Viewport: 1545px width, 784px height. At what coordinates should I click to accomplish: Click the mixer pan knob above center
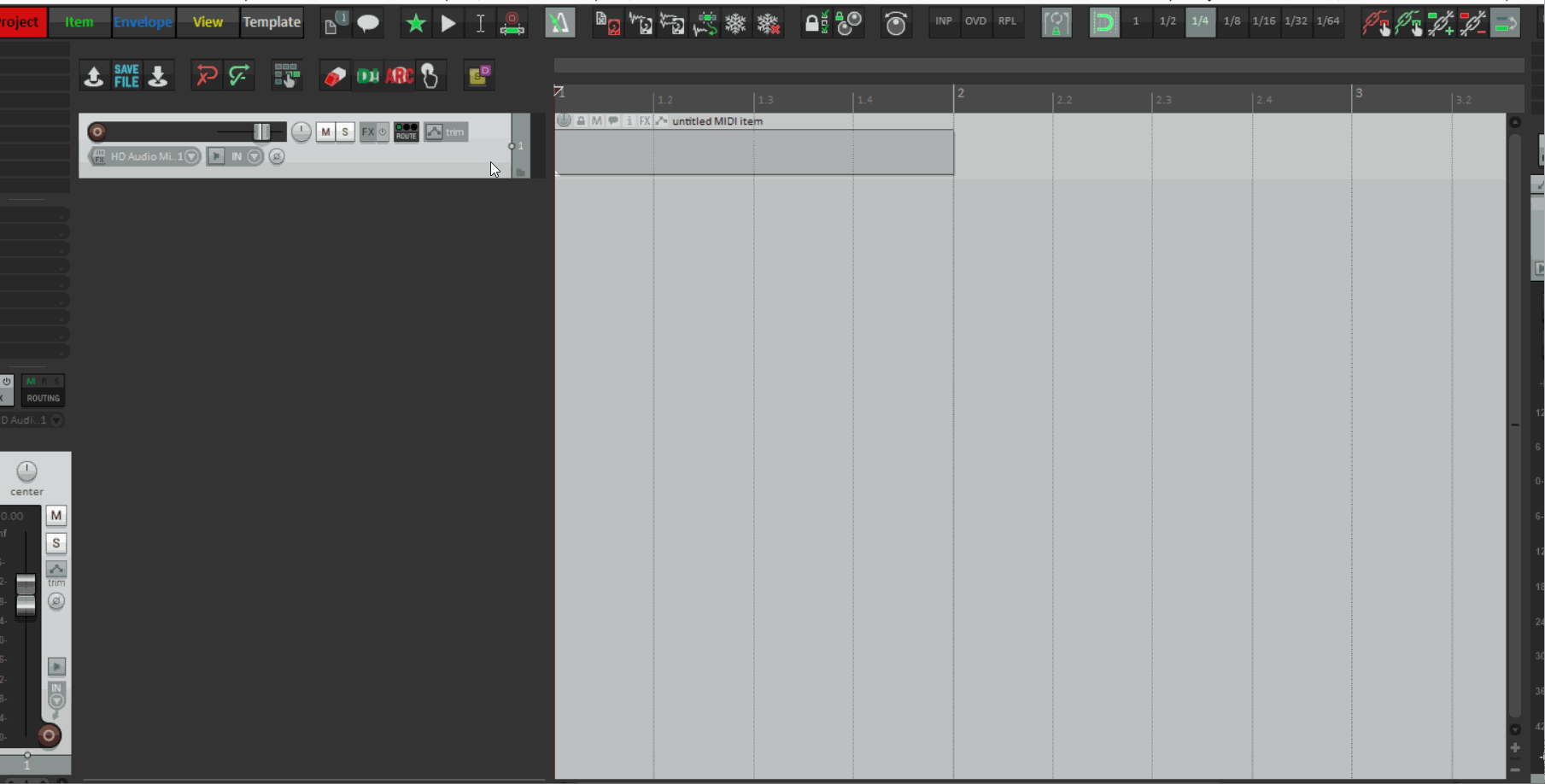click(x=26, y=471)
